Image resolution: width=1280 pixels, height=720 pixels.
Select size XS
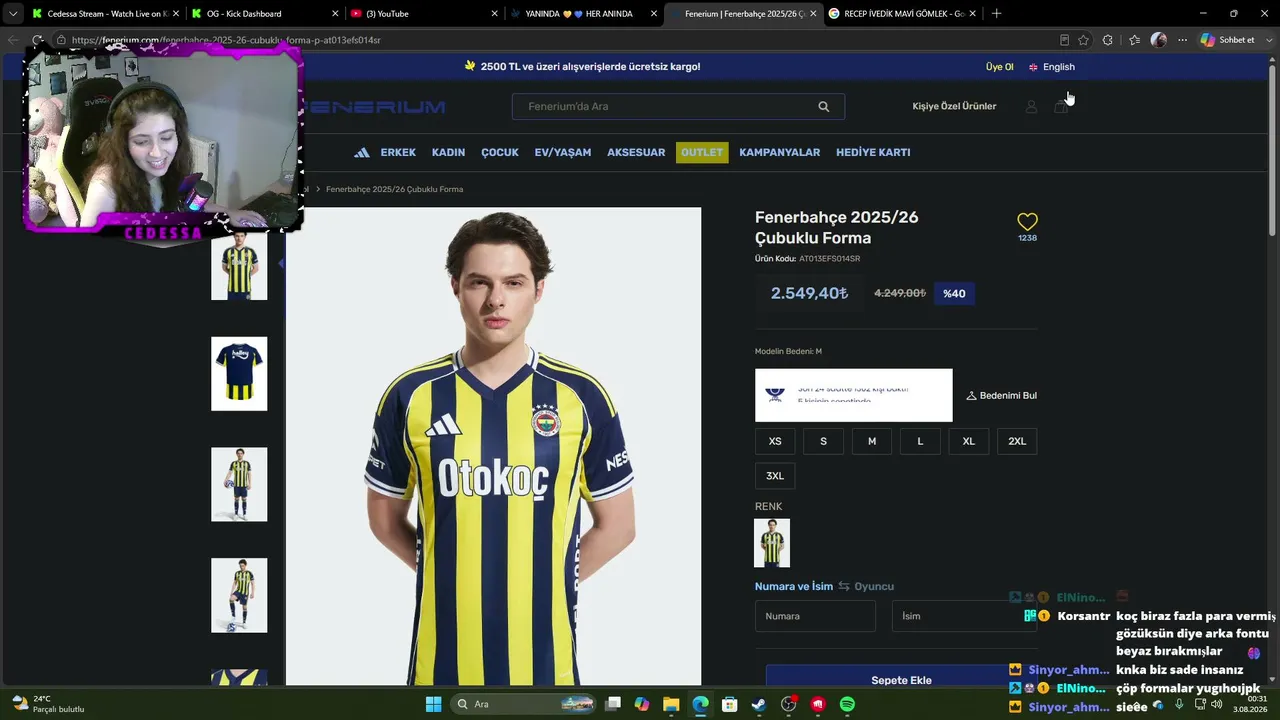point(775,441)
